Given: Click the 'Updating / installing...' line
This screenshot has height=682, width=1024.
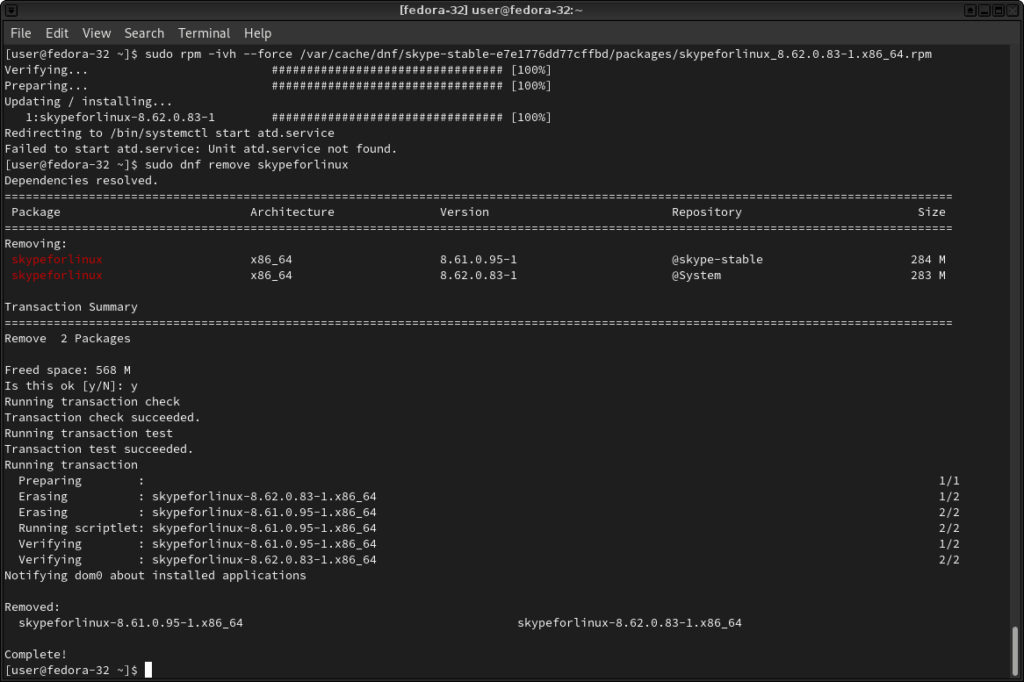Looking at the screenshot, I should point(88,101).
